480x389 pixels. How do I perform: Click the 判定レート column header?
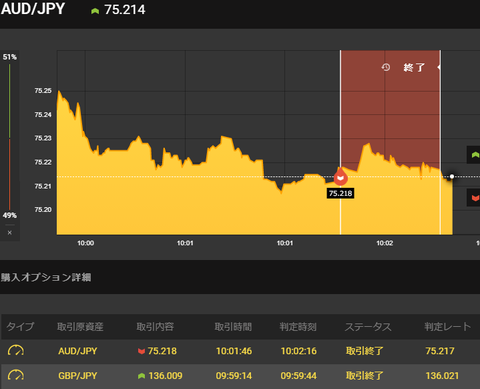point(448,327)
